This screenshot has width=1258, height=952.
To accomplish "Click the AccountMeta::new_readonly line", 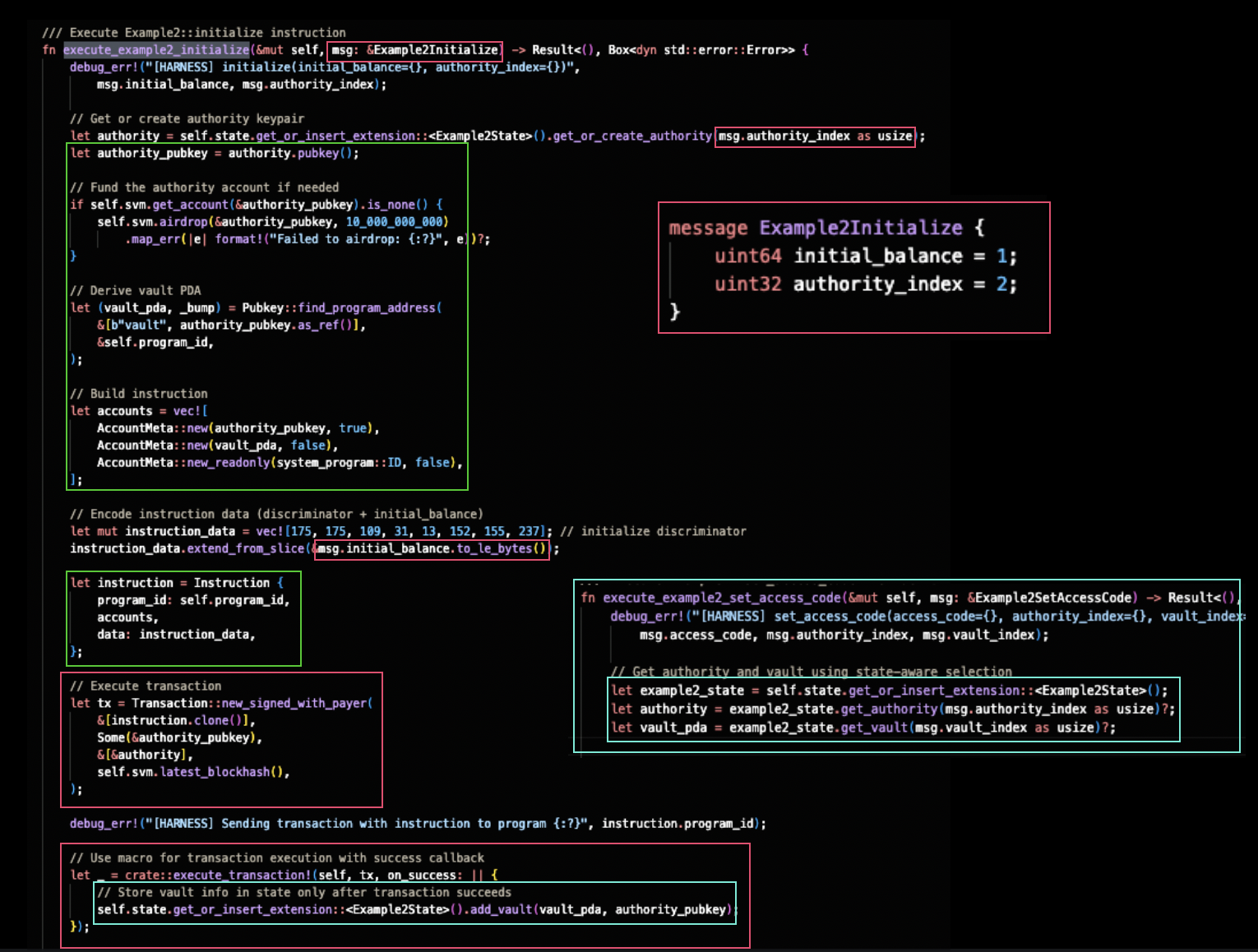I will (x=279, y=463).
